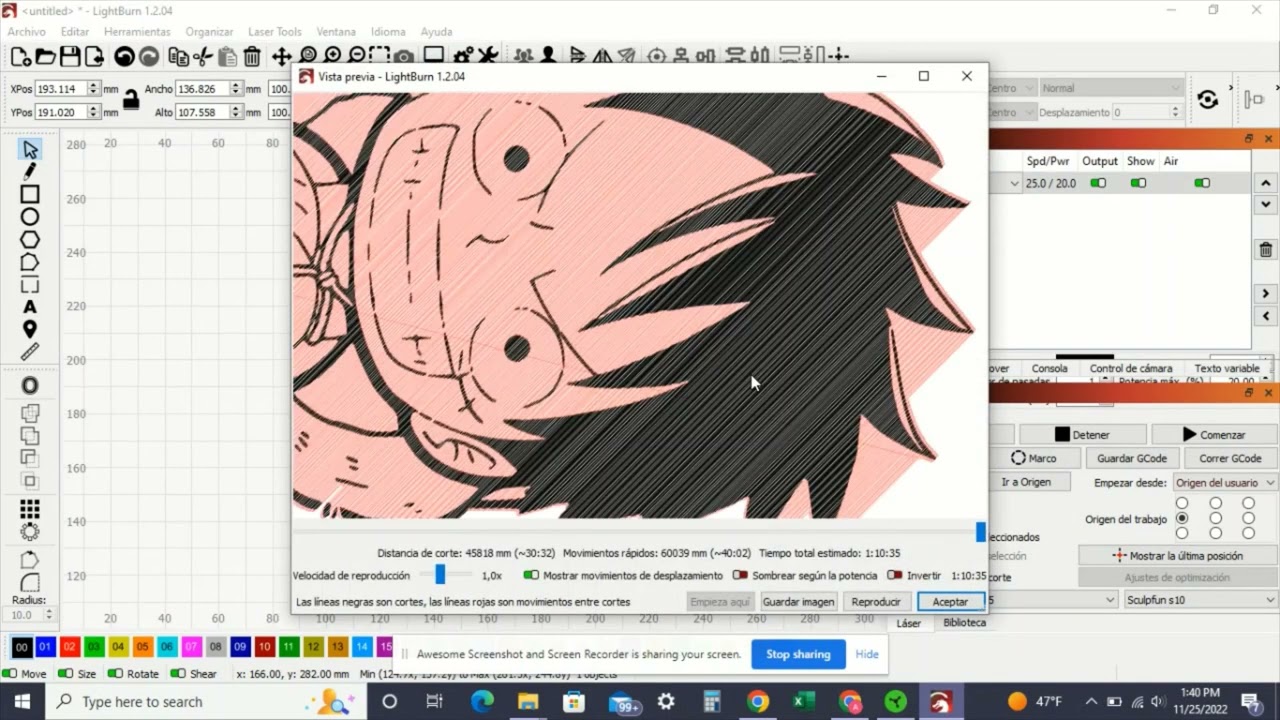1280x720 pixels.
Task: Click the Alto value spinner arrows
Action: (x=236, y=112)
